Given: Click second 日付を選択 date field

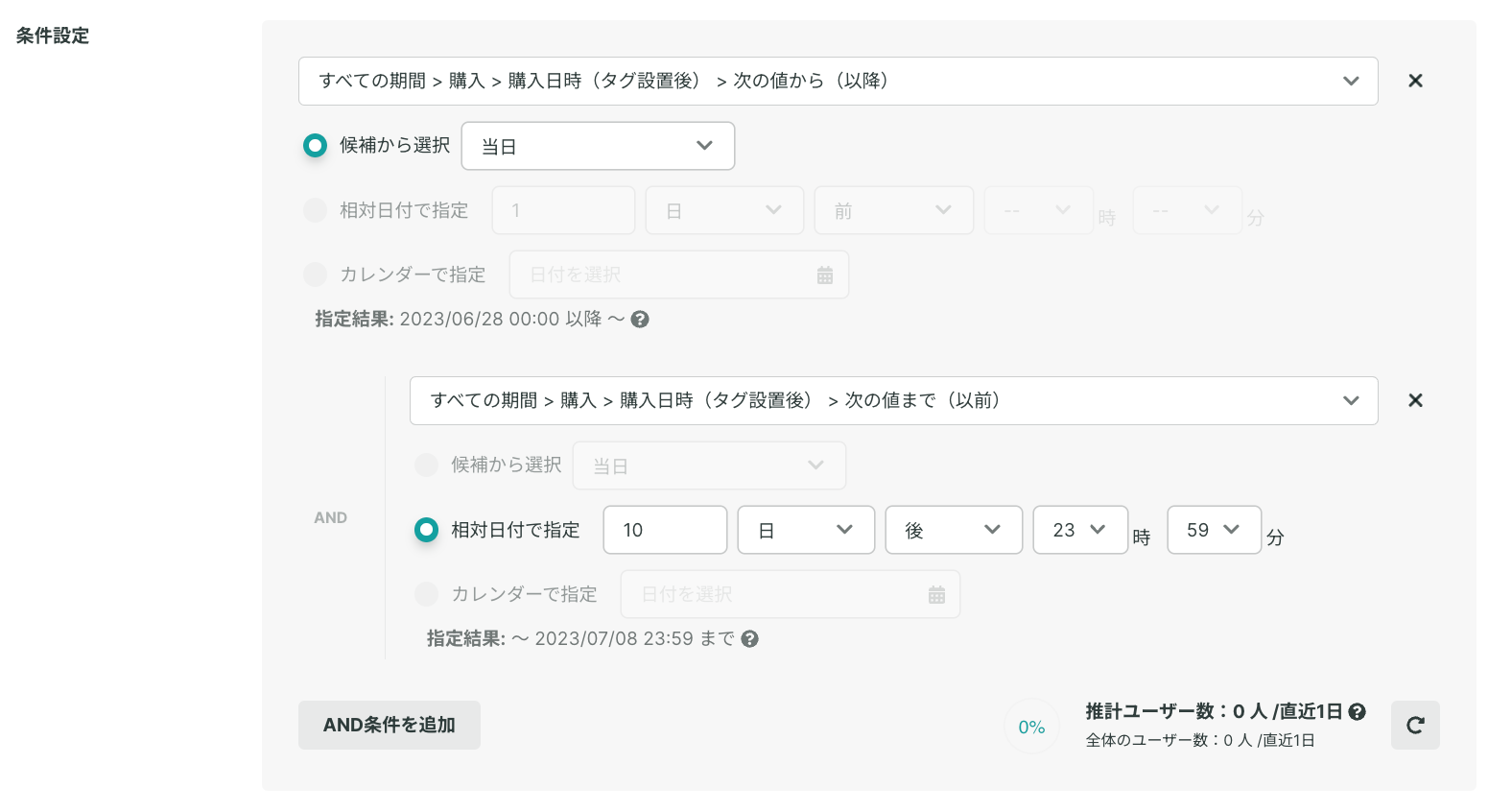Looking at the screenshot, I should [791, 594].
